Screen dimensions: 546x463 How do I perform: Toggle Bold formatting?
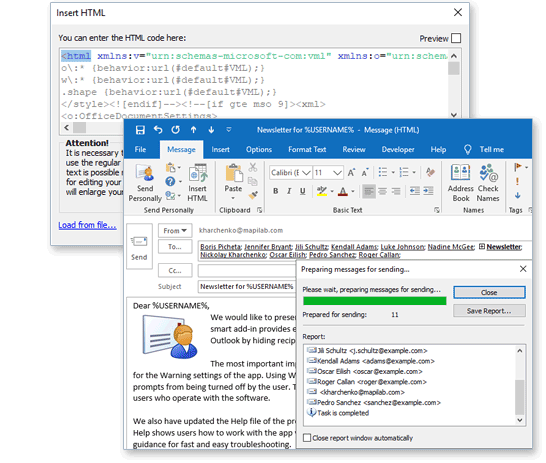click(x=276, y=191)
